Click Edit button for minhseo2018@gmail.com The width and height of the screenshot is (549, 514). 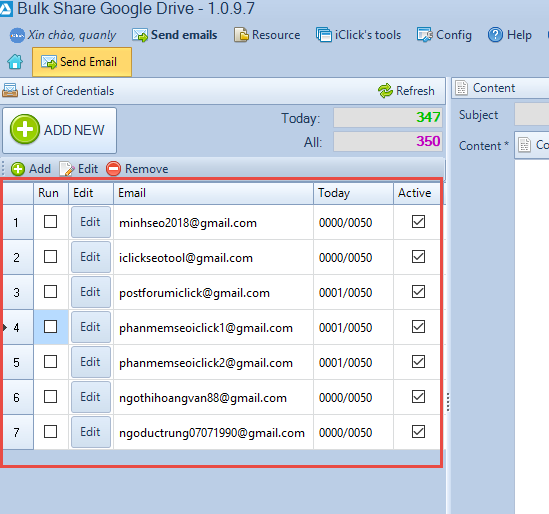coord(91,222)
